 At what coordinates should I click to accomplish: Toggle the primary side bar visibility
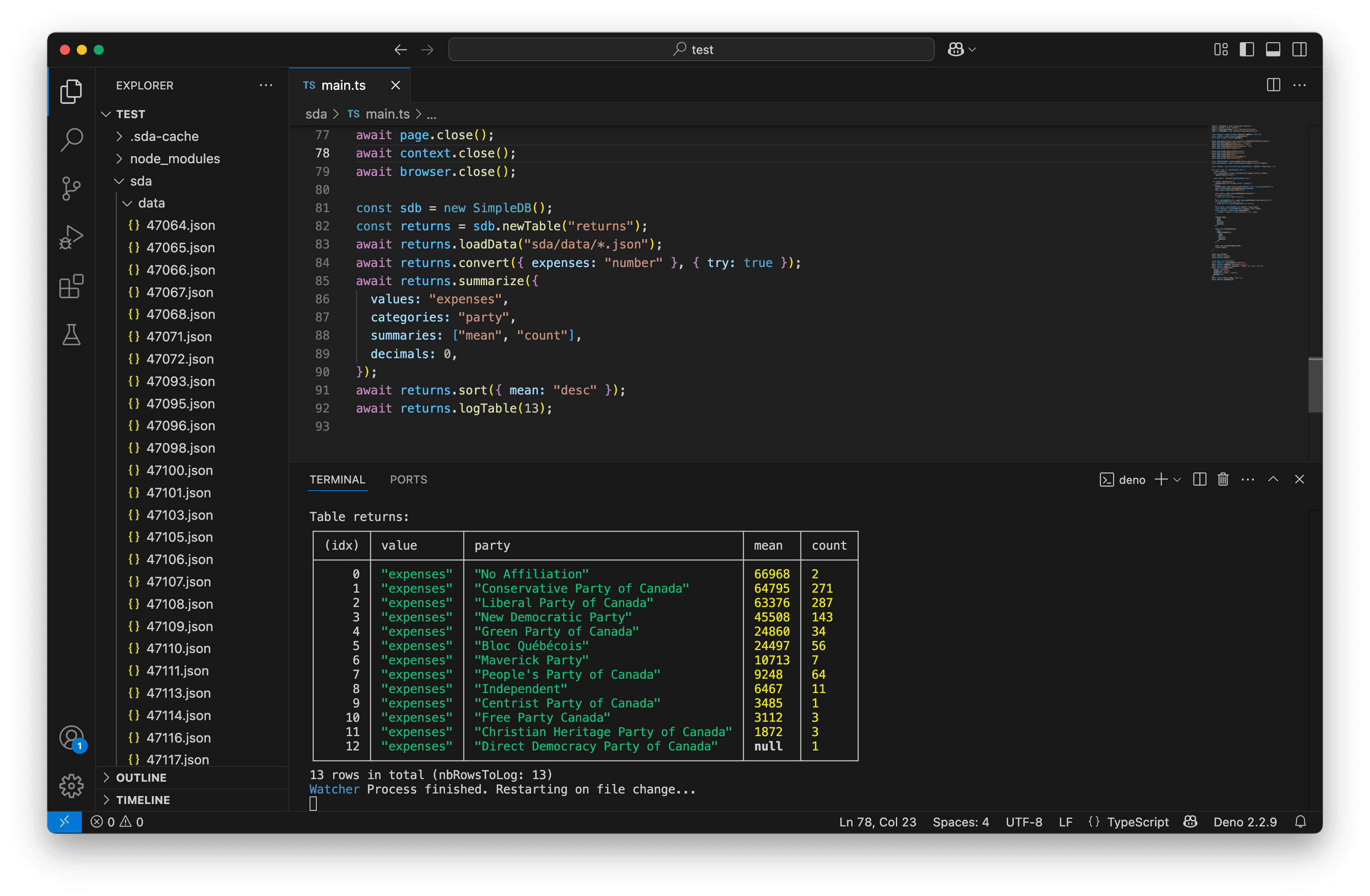[x=1247, y=49]
